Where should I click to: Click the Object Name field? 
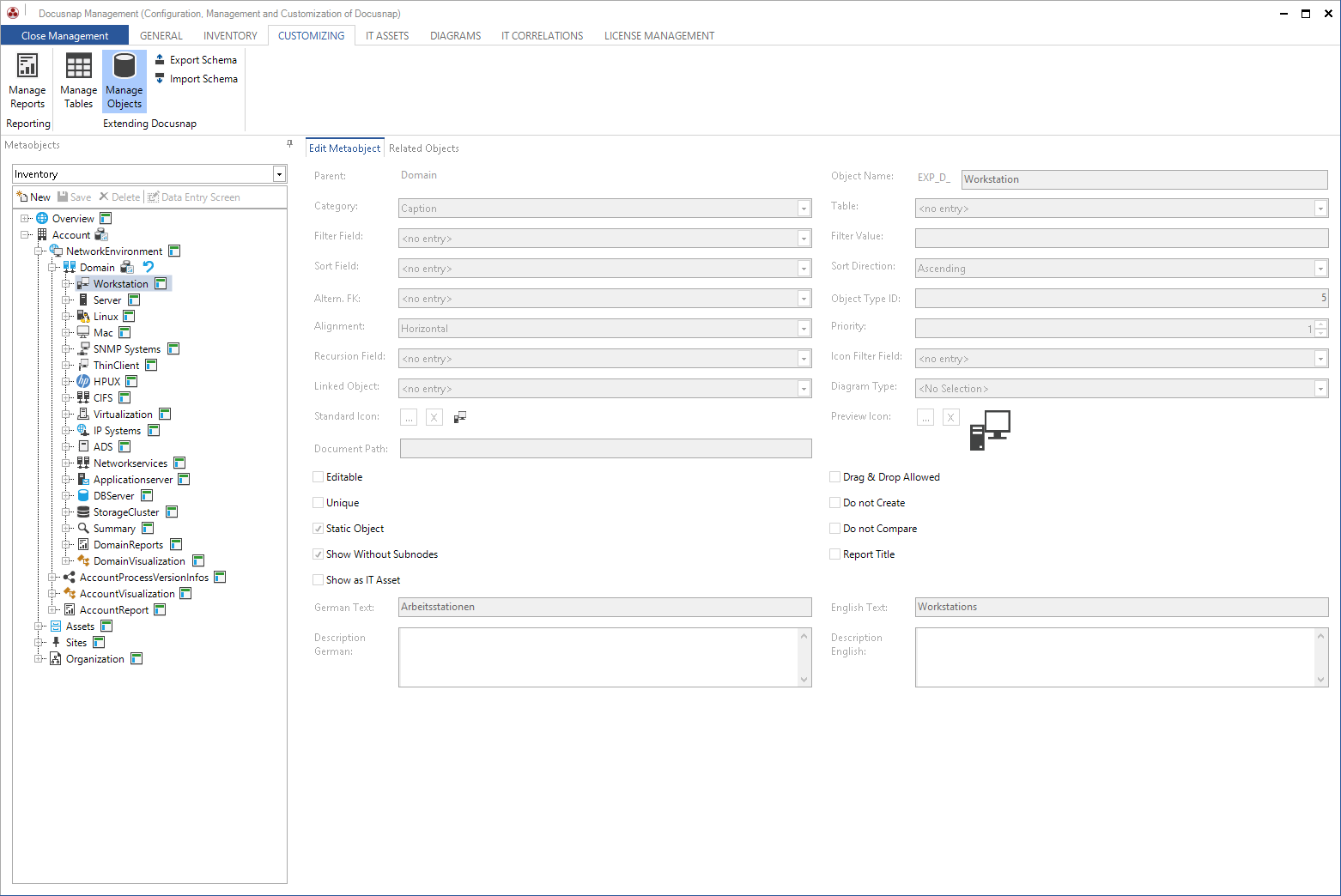(1144, 179)
